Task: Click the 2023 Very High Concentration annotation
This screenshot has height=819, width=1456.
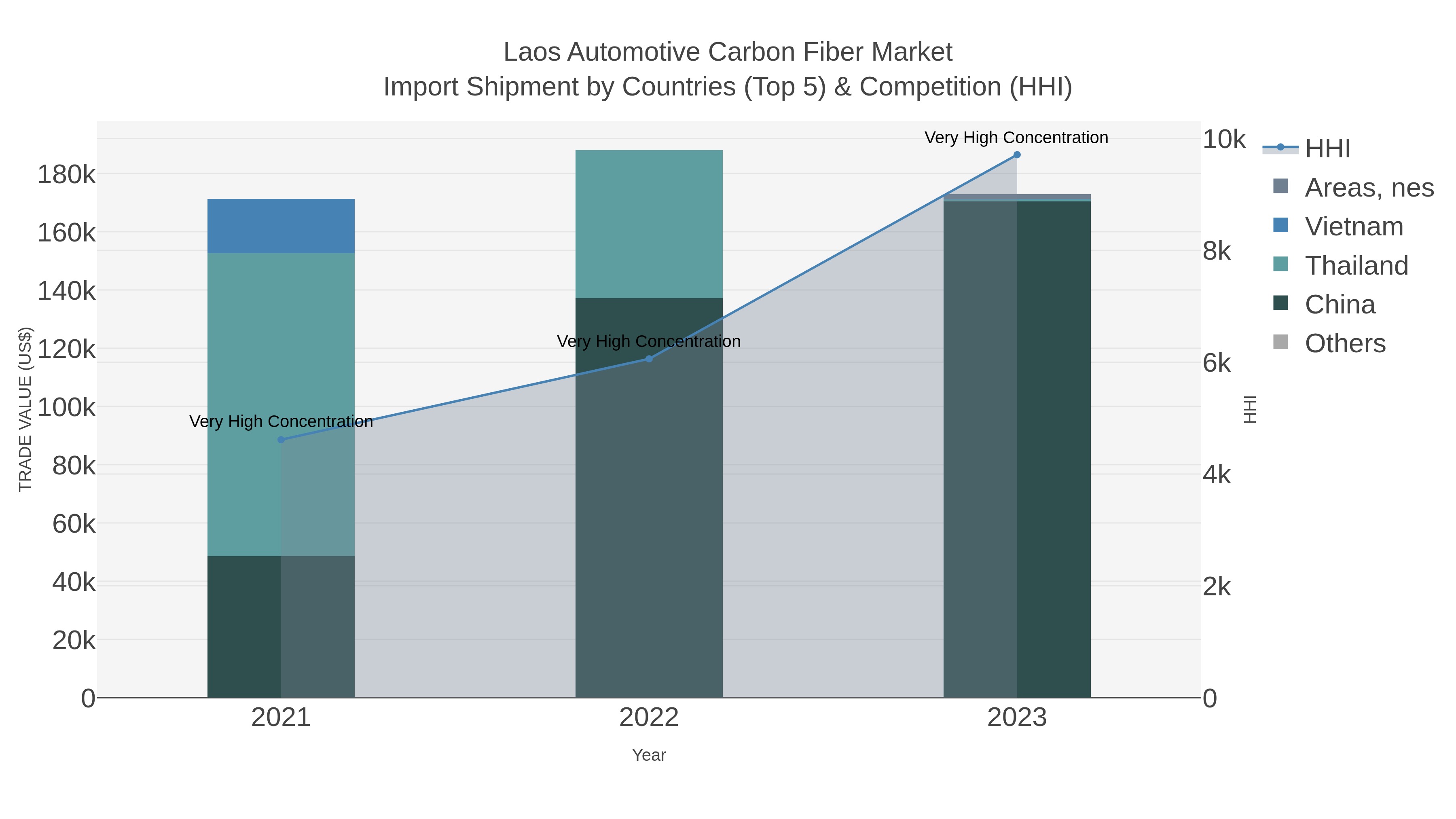Action: point(1016,138)
